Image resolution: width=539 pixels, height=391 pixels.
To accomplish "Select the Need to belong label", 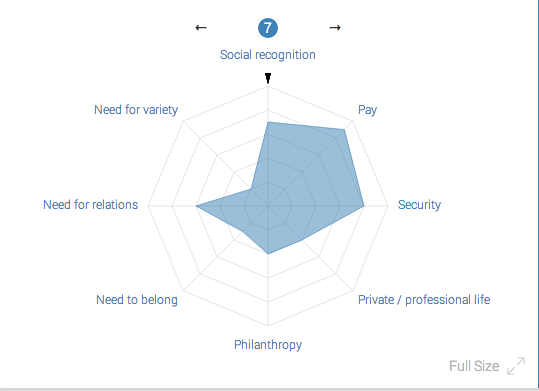I will coord(137,300).
